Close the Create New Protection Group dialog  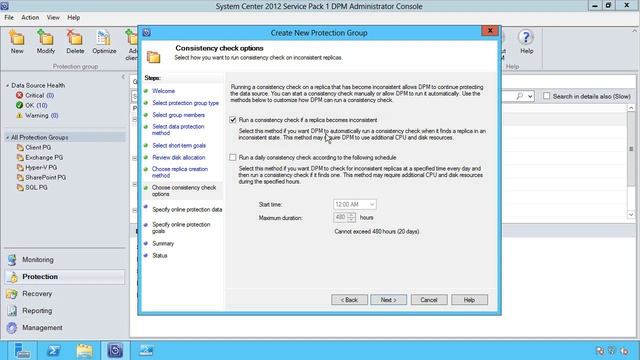[x=490, y=31]
